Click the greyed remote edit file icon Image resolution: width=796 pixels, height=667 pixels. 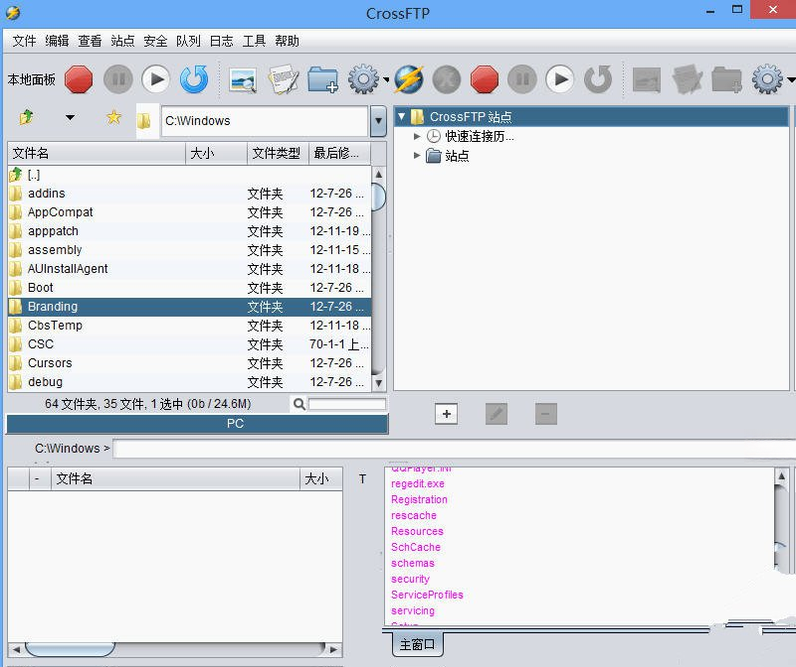pos(687,79)
